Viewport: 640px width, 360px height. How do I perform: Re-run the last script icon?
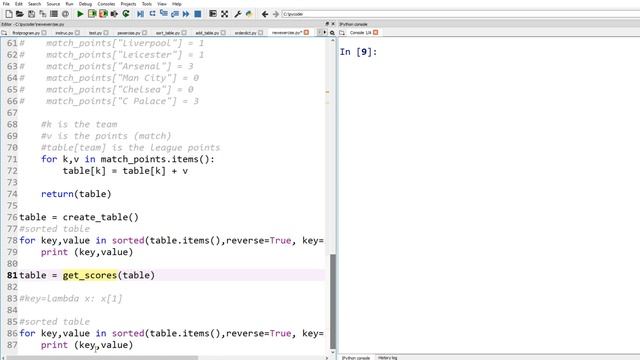(x=126, y=14)
